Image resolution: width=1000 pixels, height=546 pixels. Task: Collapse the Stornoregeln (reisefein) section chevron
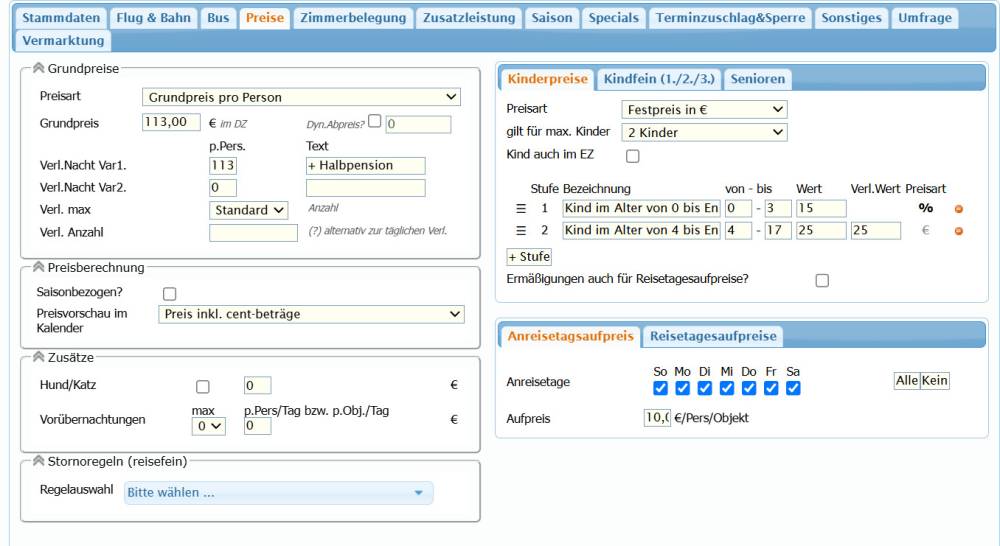pyautogui.click(x=38, y=461)
